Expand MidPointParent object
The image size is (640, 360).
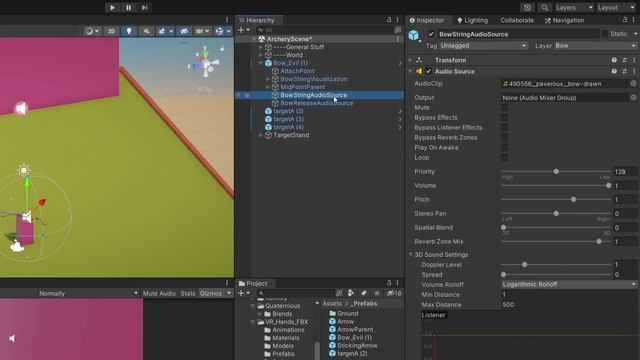tap(268, 87)
